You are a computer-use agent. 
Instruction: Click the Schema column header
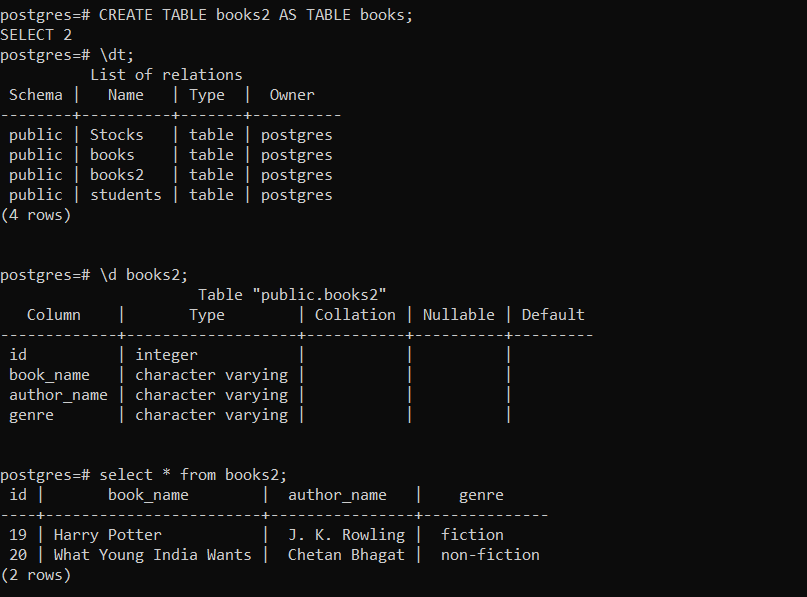[x=36, y=95]
